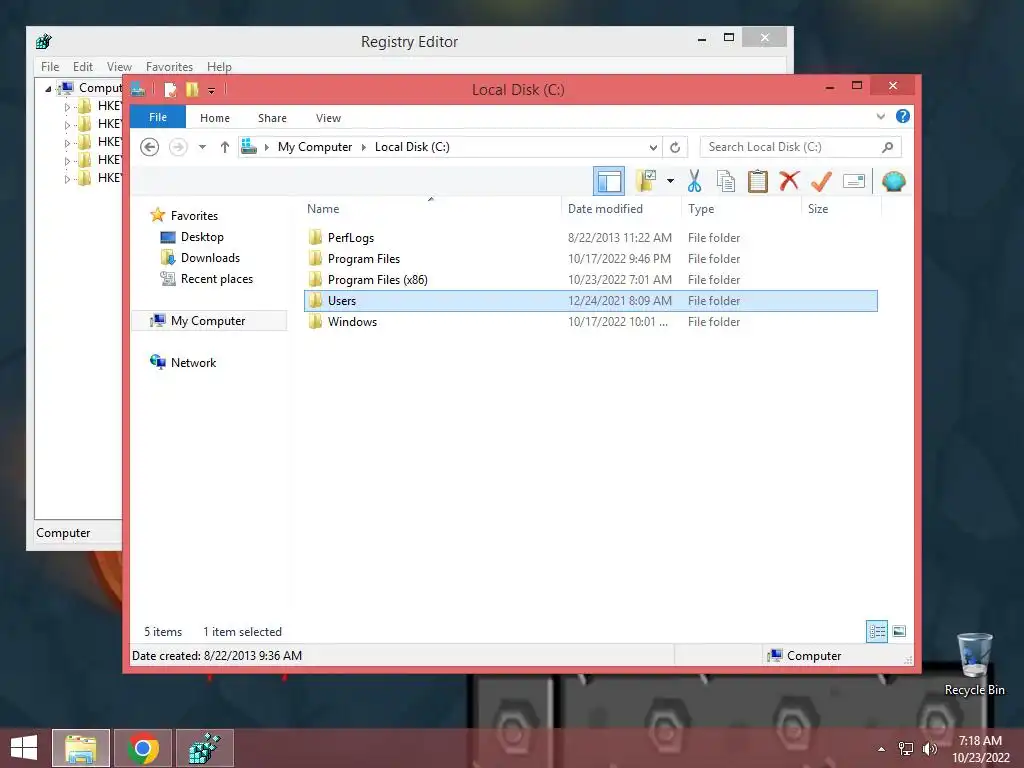The image size is (1024, 768).
Task: Open address bar history dropdown
Action: click(652, 148)
